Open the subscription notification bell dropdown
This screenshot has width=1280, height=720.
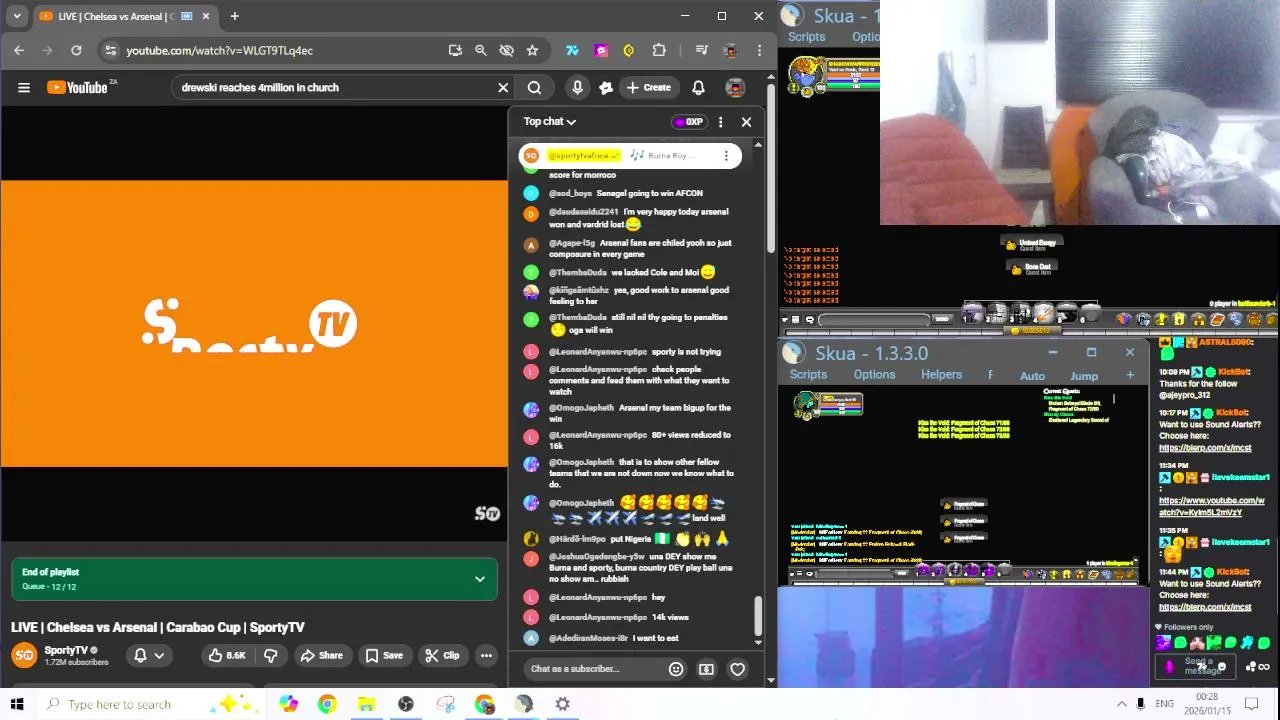click(x=148, y=656)
